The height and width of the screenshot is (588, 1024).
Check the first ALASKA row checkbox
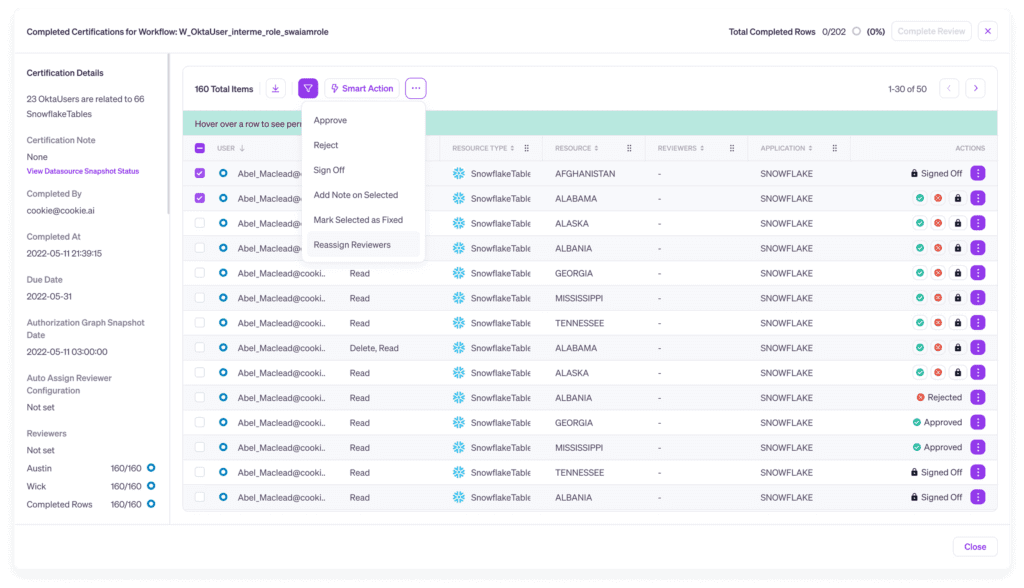click(x=200, y=223)
